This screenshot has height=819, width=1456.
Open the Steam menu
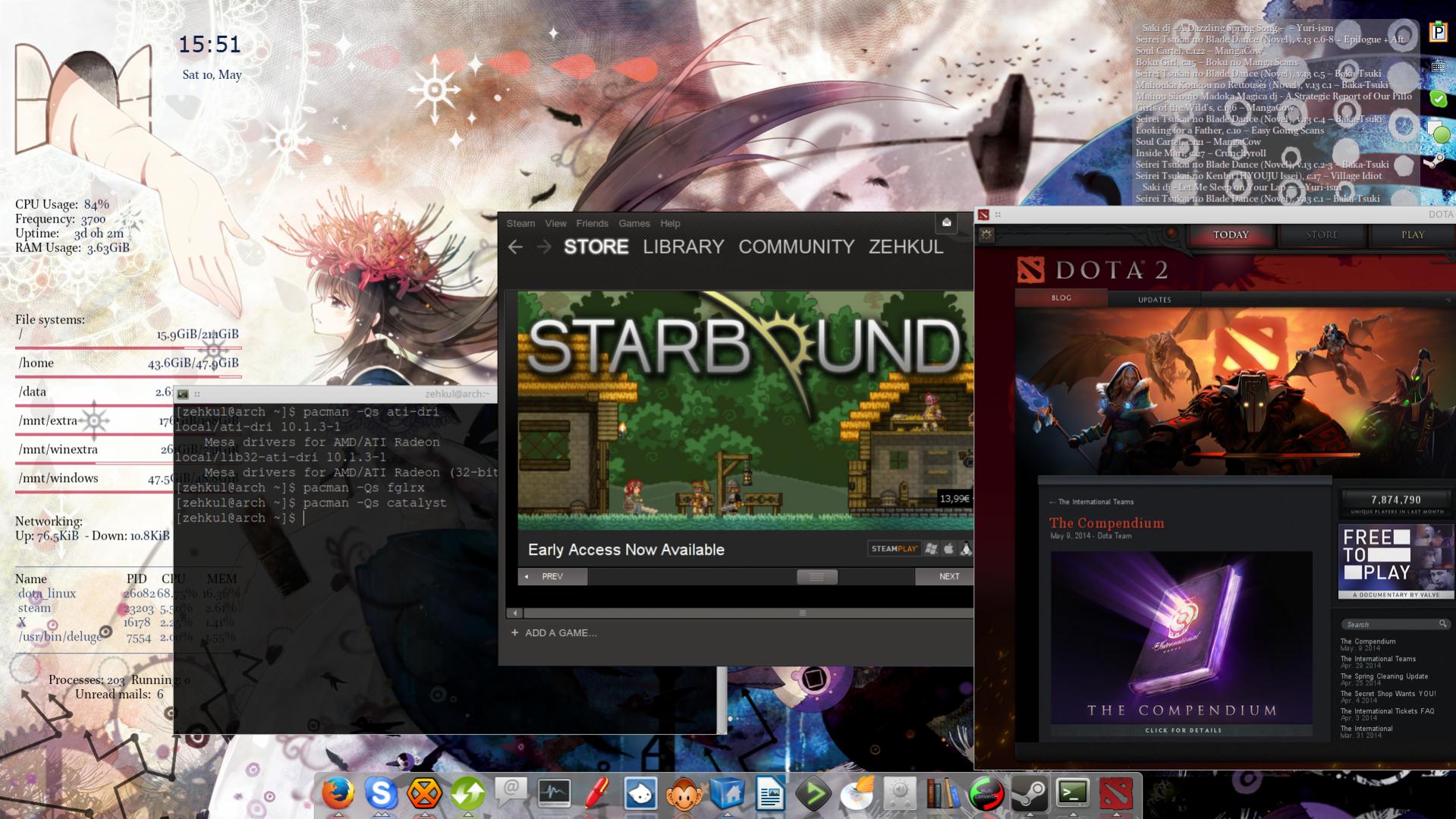520,223
